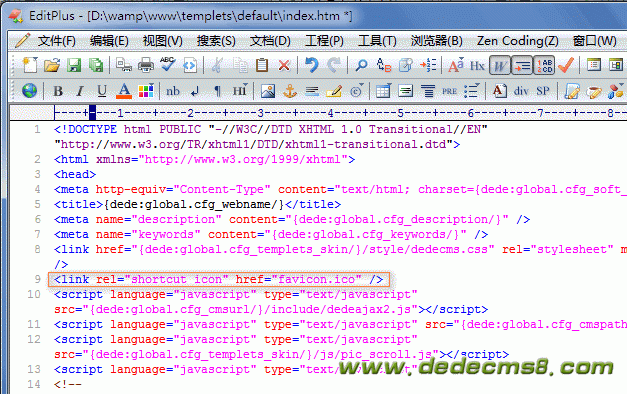
Task: Insert a table with the table icon
Action: pyautogui.click(x=383, y=91)
